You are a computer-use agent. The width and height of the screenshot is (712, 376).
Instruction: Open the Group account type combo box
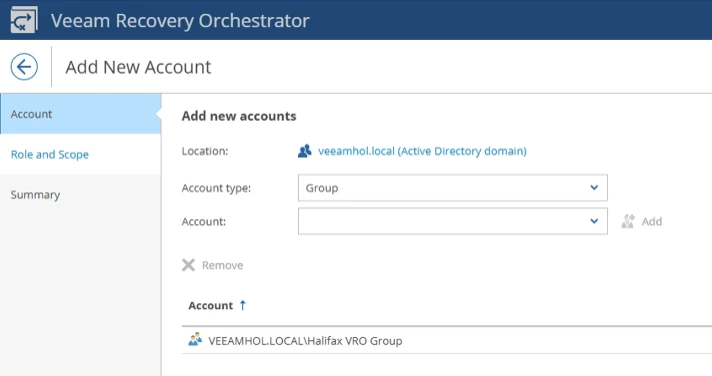tap(453, 188)
